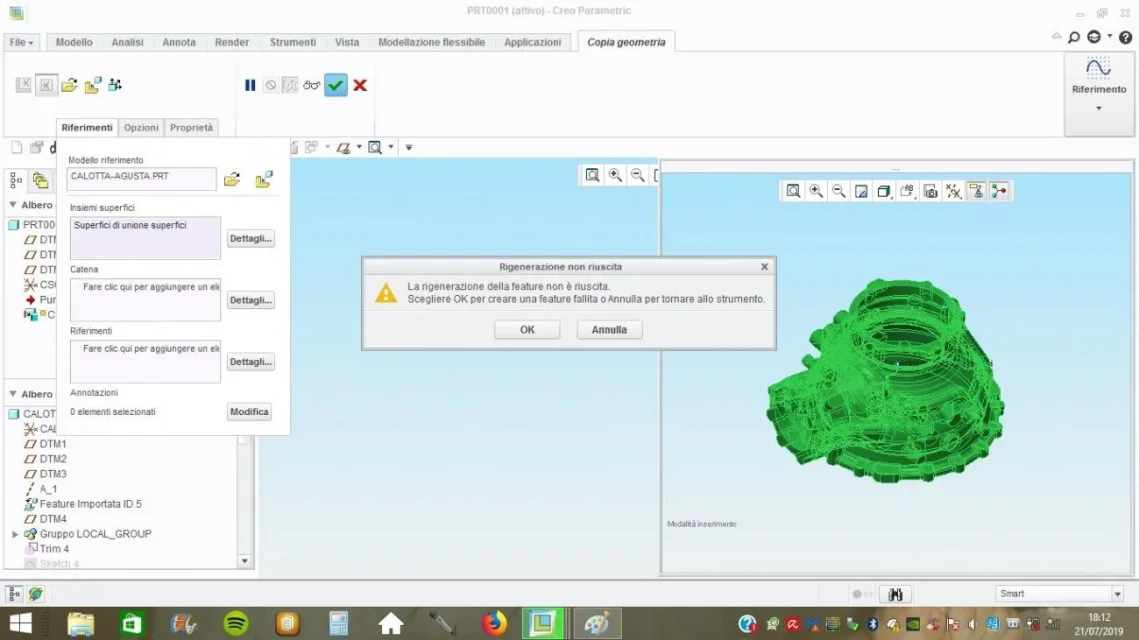Cancel the feature with red X

(360, 86)
